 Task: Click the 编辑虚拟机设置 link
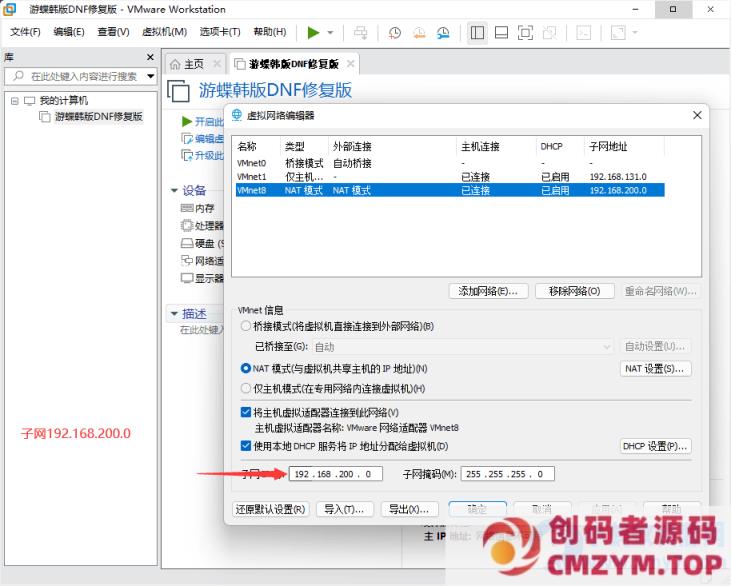(x=202, y=138)
